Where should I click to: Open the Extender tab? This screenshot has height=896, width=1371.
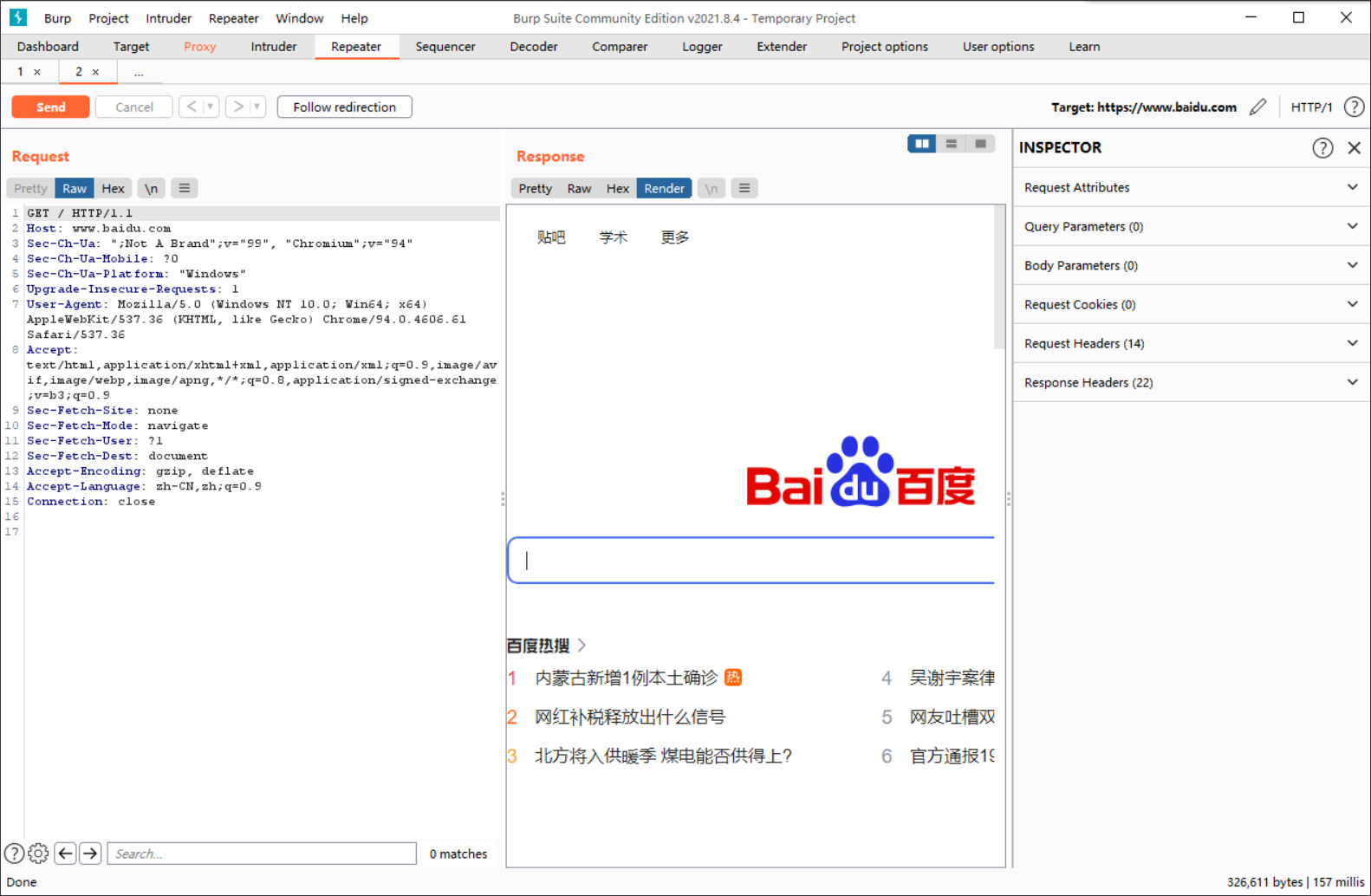(x=782, y=47)
